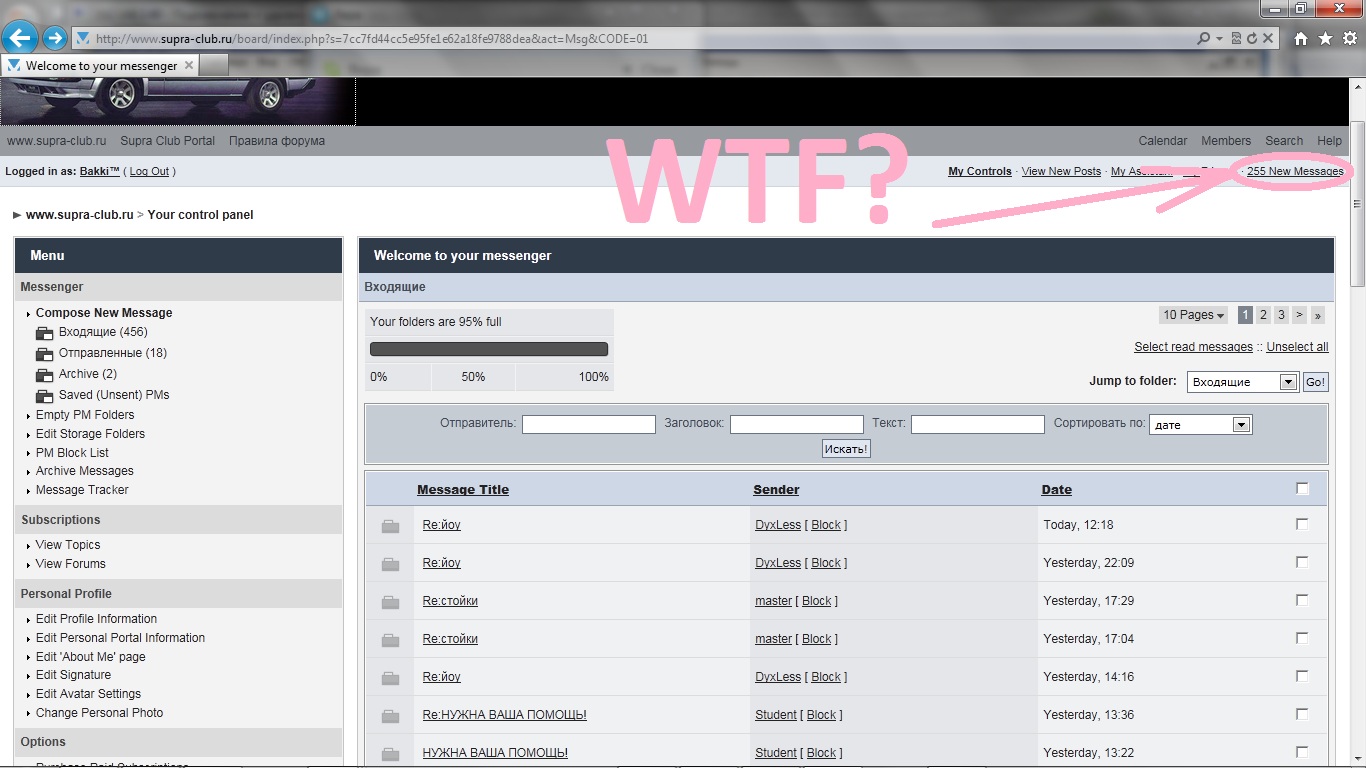This screenshot has height=768, width=1366.
Task: Expand the 10 Pages dropdown
Action: 1194,315
